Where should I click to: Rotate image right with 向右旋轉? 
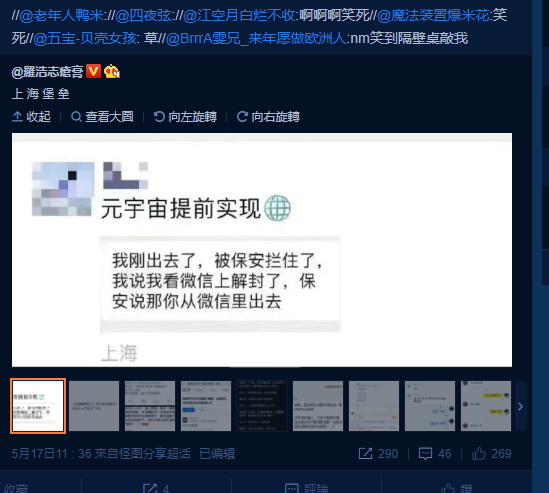tap(268, 117)
